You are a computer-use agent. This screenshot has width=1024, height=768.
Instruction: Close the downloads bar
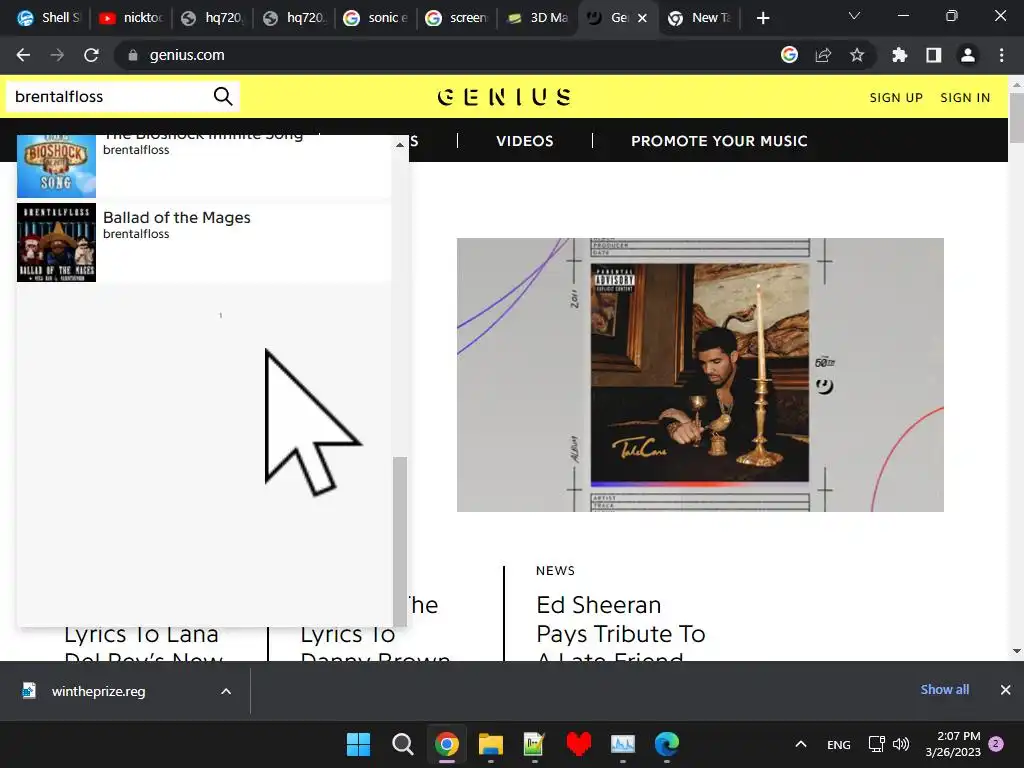(x=1005, y=690)
